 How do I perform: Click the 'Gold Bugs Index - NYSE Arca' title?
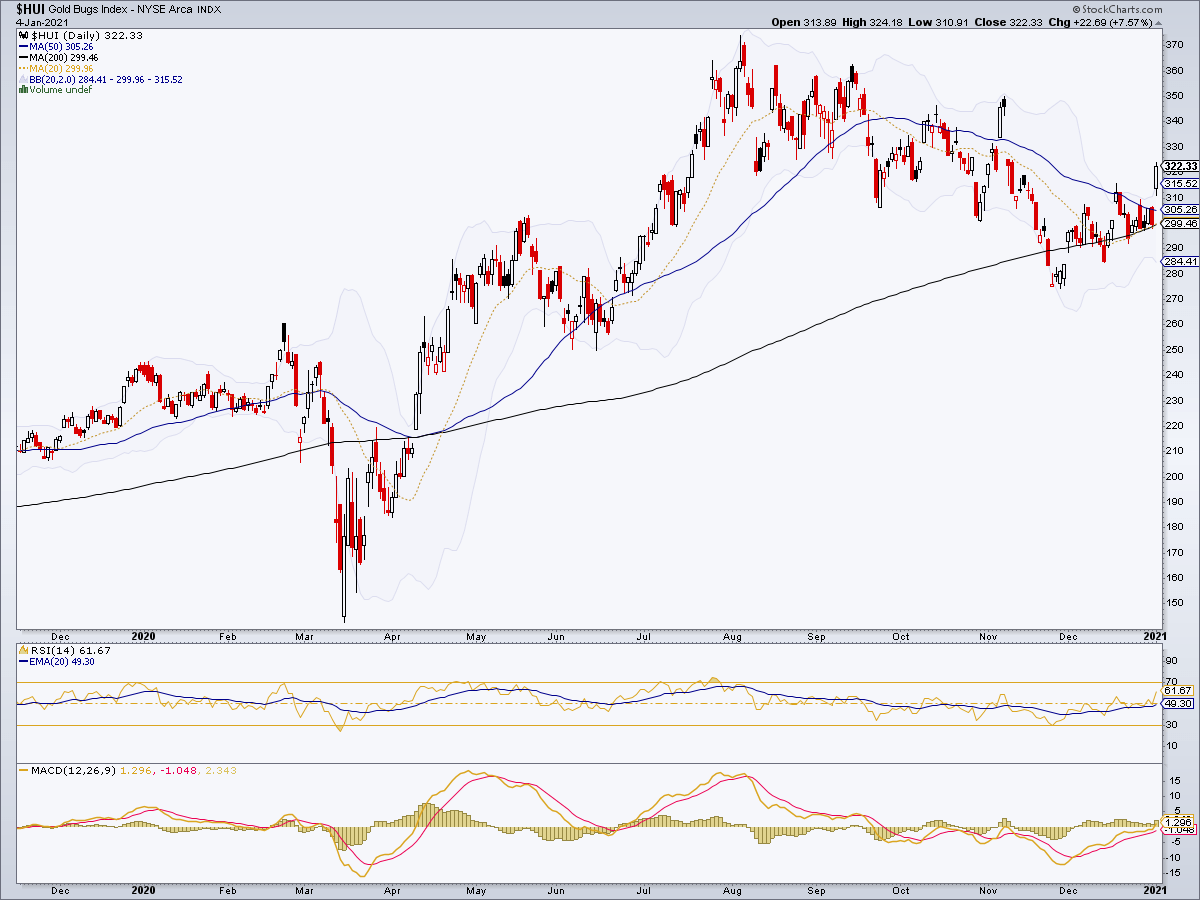click(120, 10)
